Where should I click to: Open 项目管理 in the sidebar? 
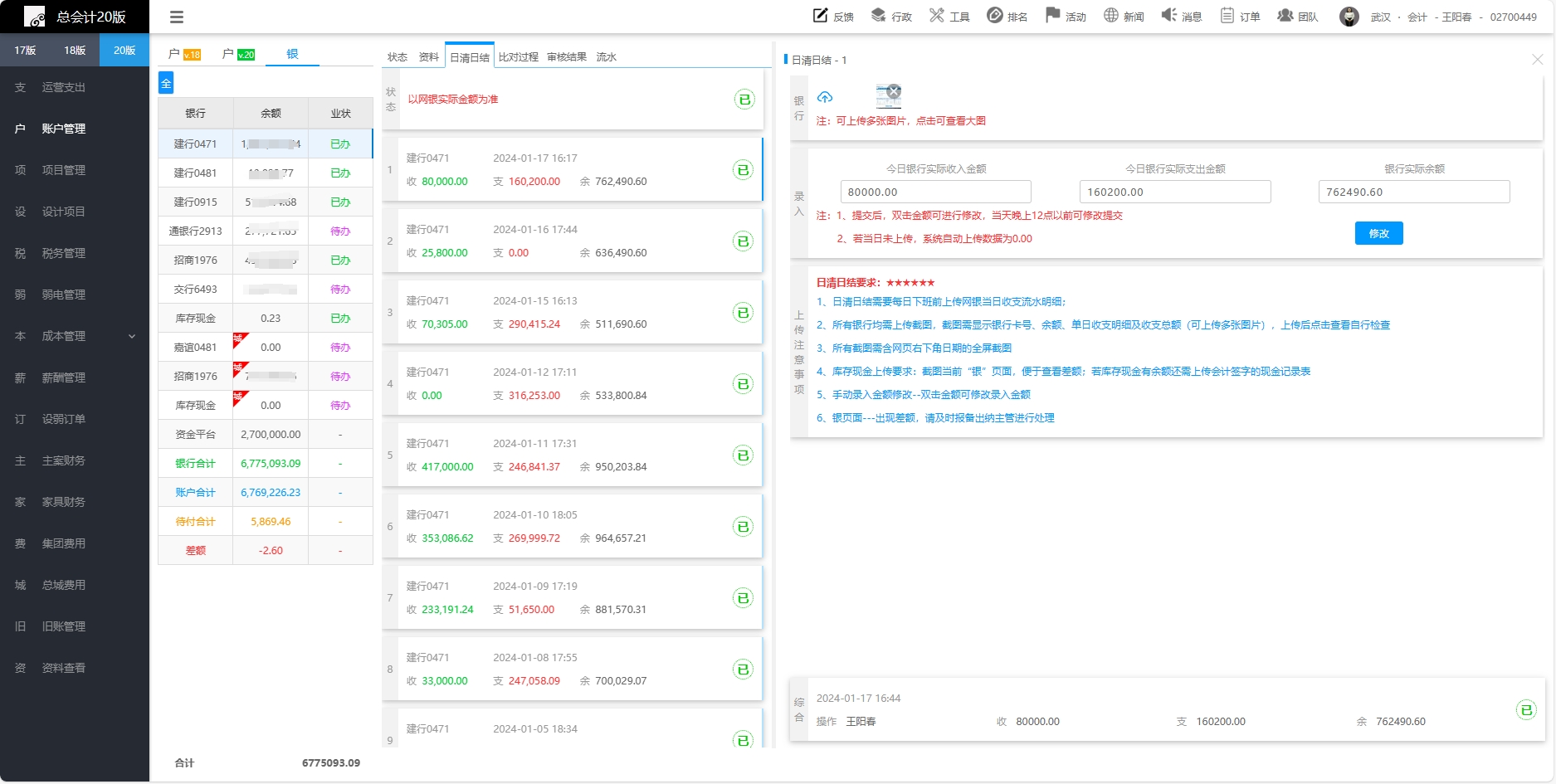(64, 170)
